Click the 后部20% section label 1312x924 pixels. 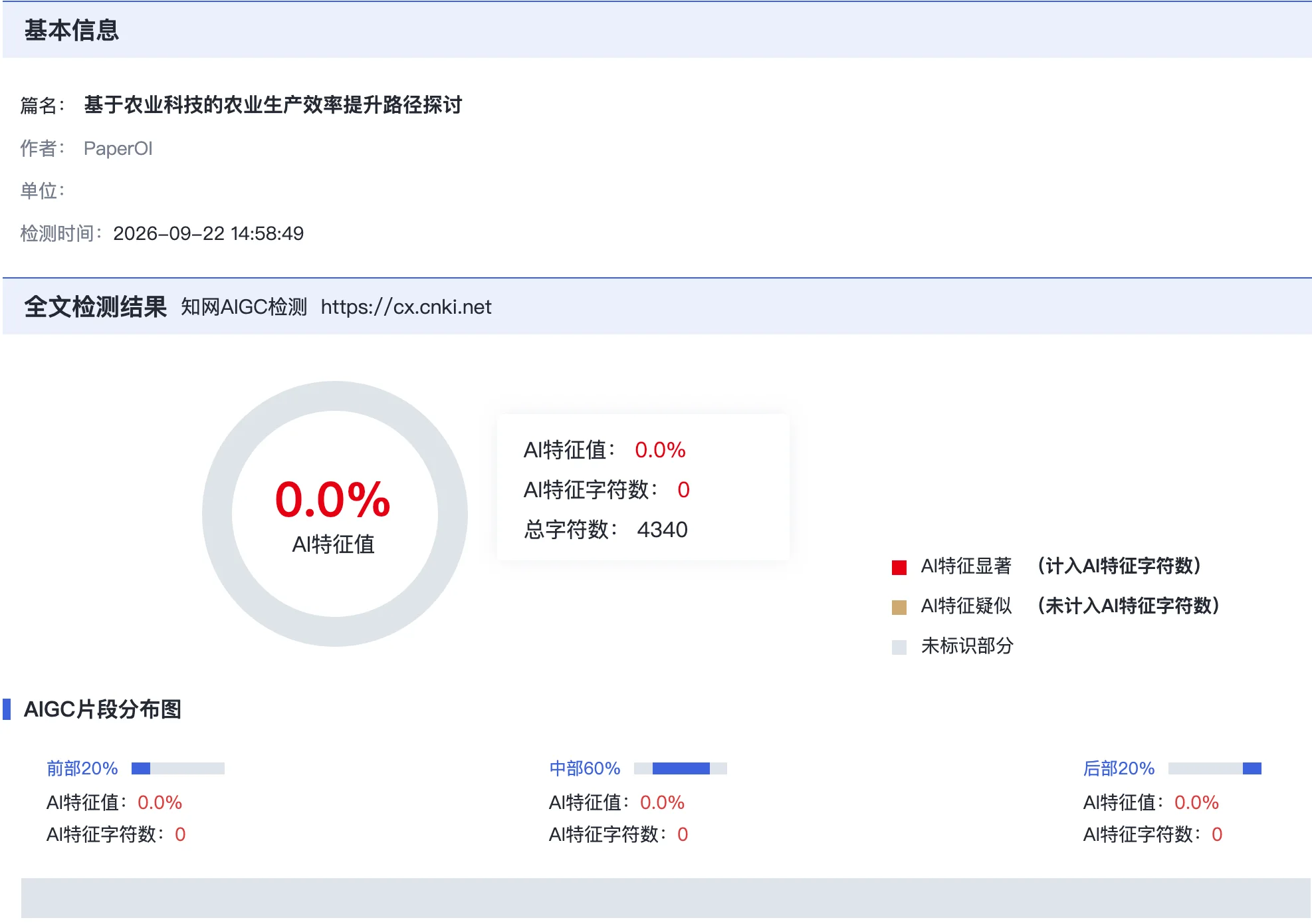(1119, 768)
